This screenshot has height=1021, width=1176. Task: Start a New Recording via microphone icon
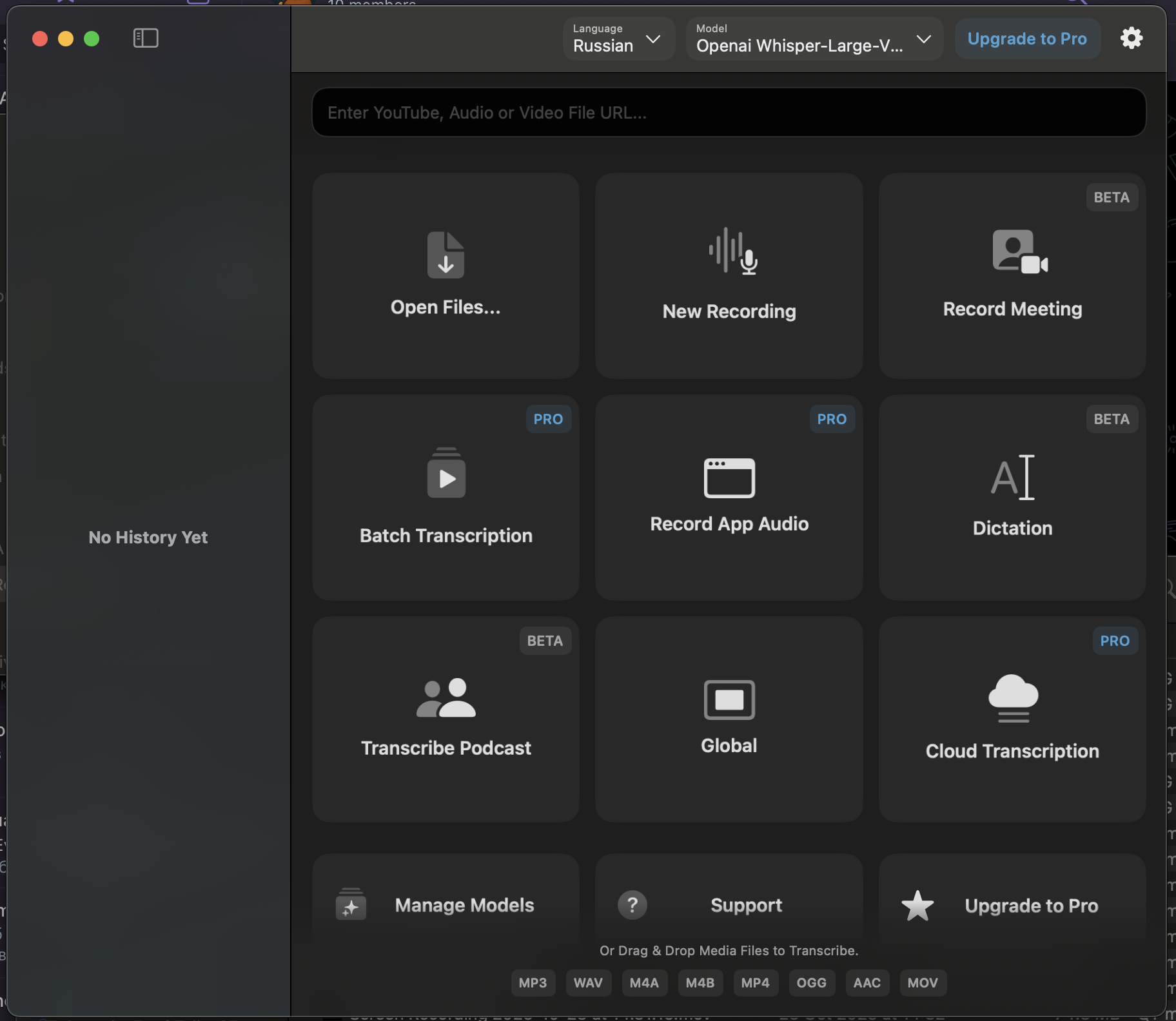tap(733, 251)
